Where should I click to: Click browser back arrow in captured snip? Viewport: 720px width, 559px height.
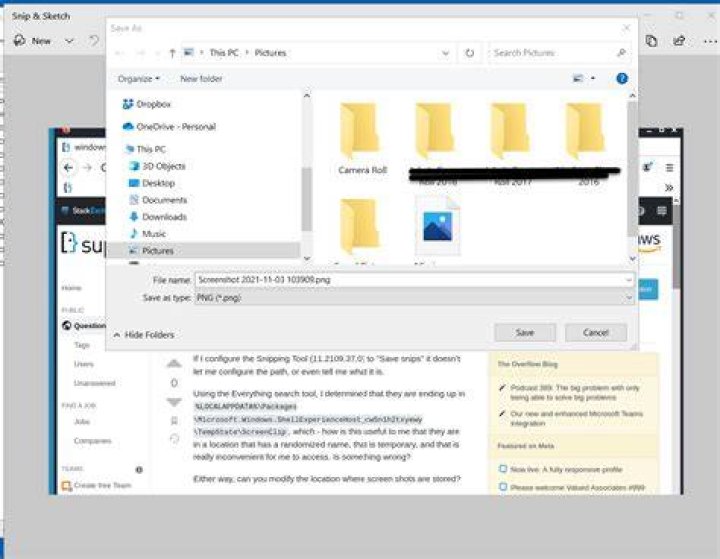68,168
